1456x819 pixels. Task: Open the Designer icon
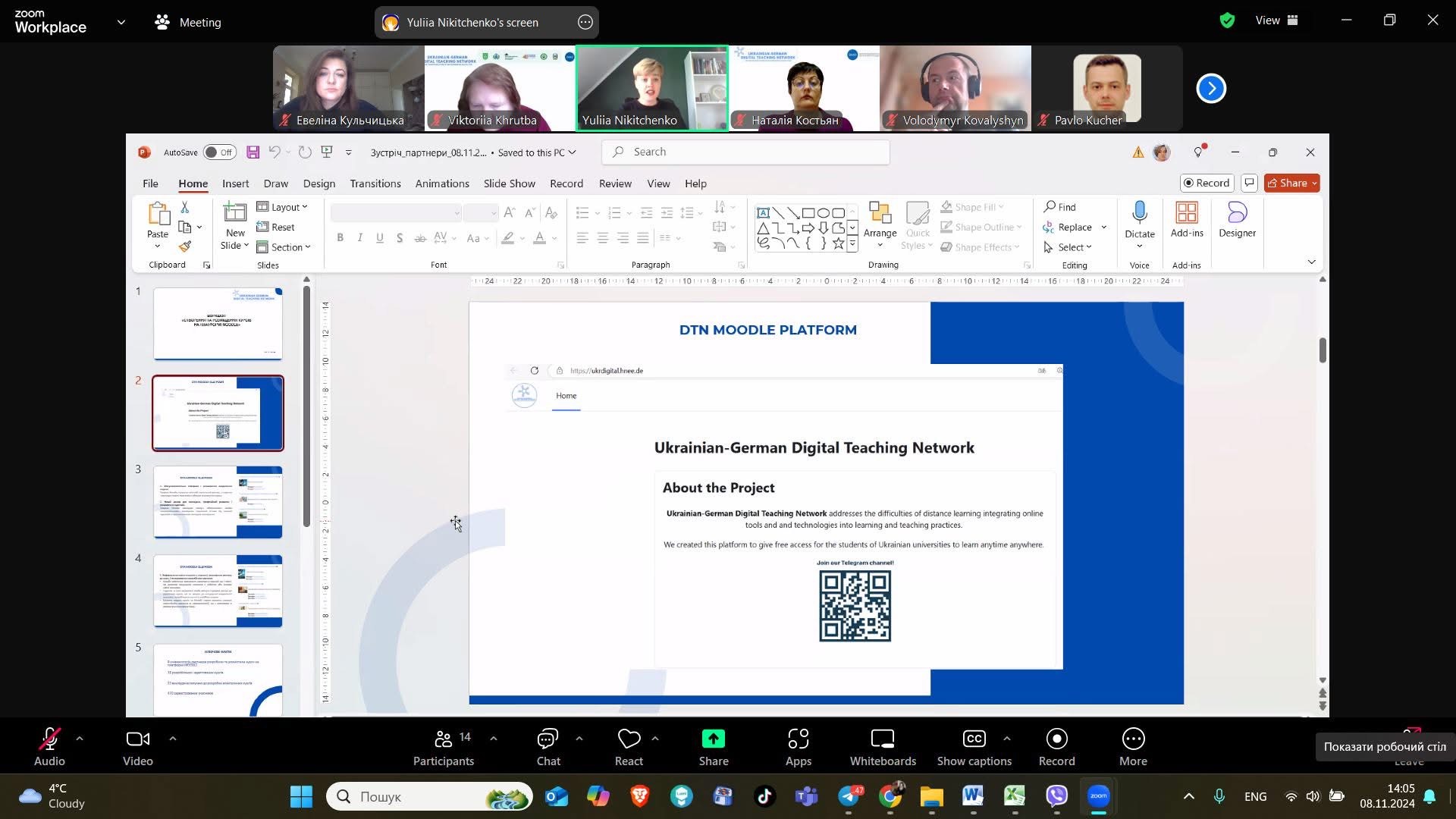[x=1237, y=212]
